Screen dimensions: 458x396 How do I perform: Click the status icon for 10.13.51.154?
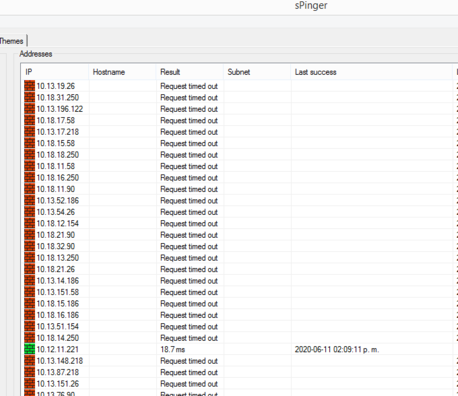[29, 326]
